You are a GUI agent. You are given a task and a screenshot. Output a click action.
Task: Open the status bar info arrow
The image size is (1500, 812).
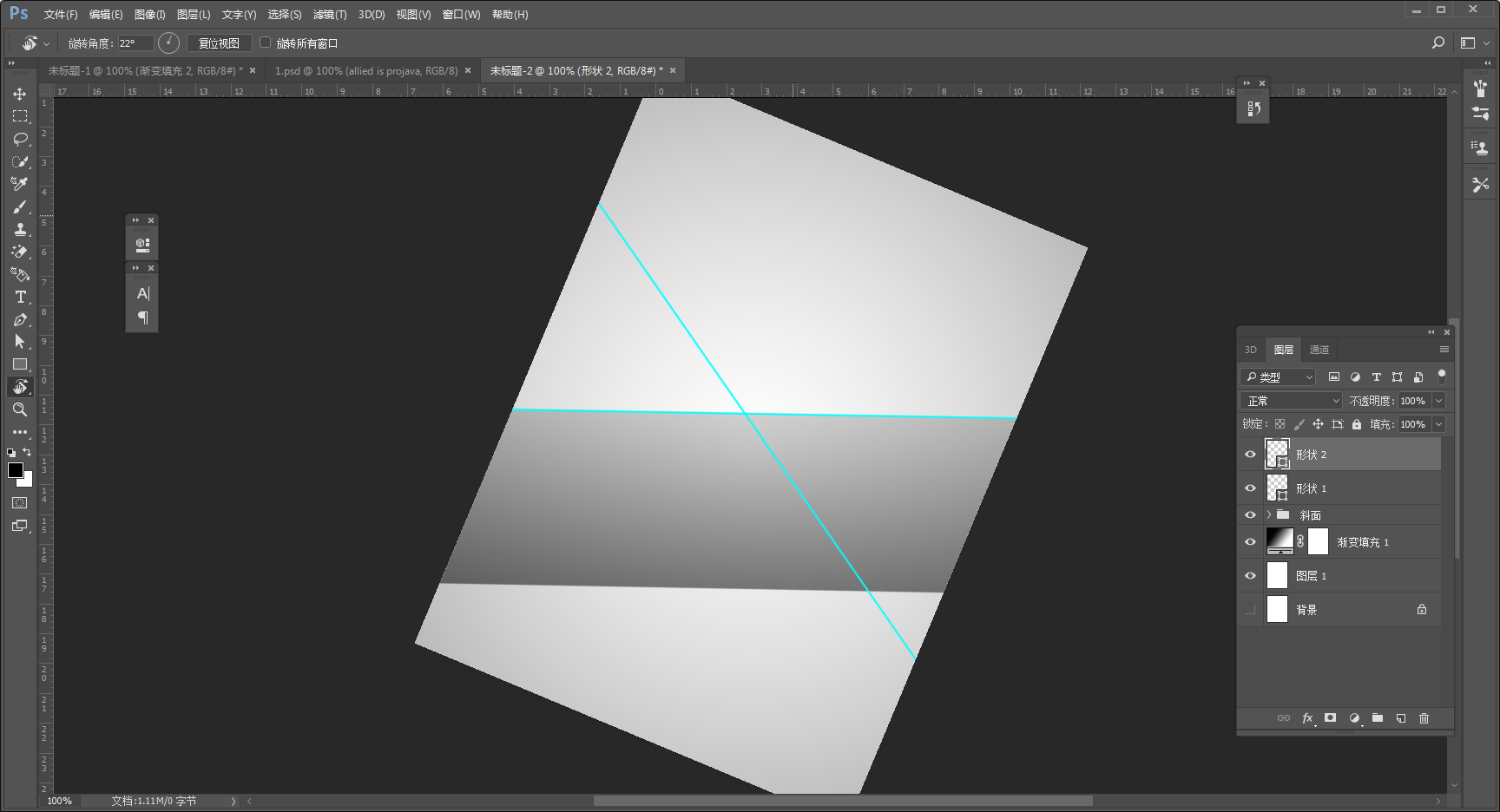[234, 801]
